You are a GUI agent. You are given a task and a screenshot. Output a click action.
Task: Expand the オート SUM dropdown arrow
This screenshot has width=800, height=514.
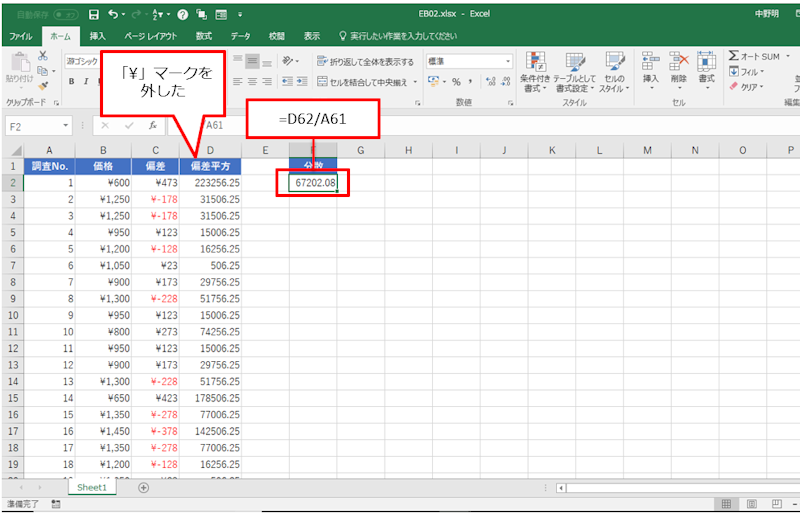tap(786, 57)
